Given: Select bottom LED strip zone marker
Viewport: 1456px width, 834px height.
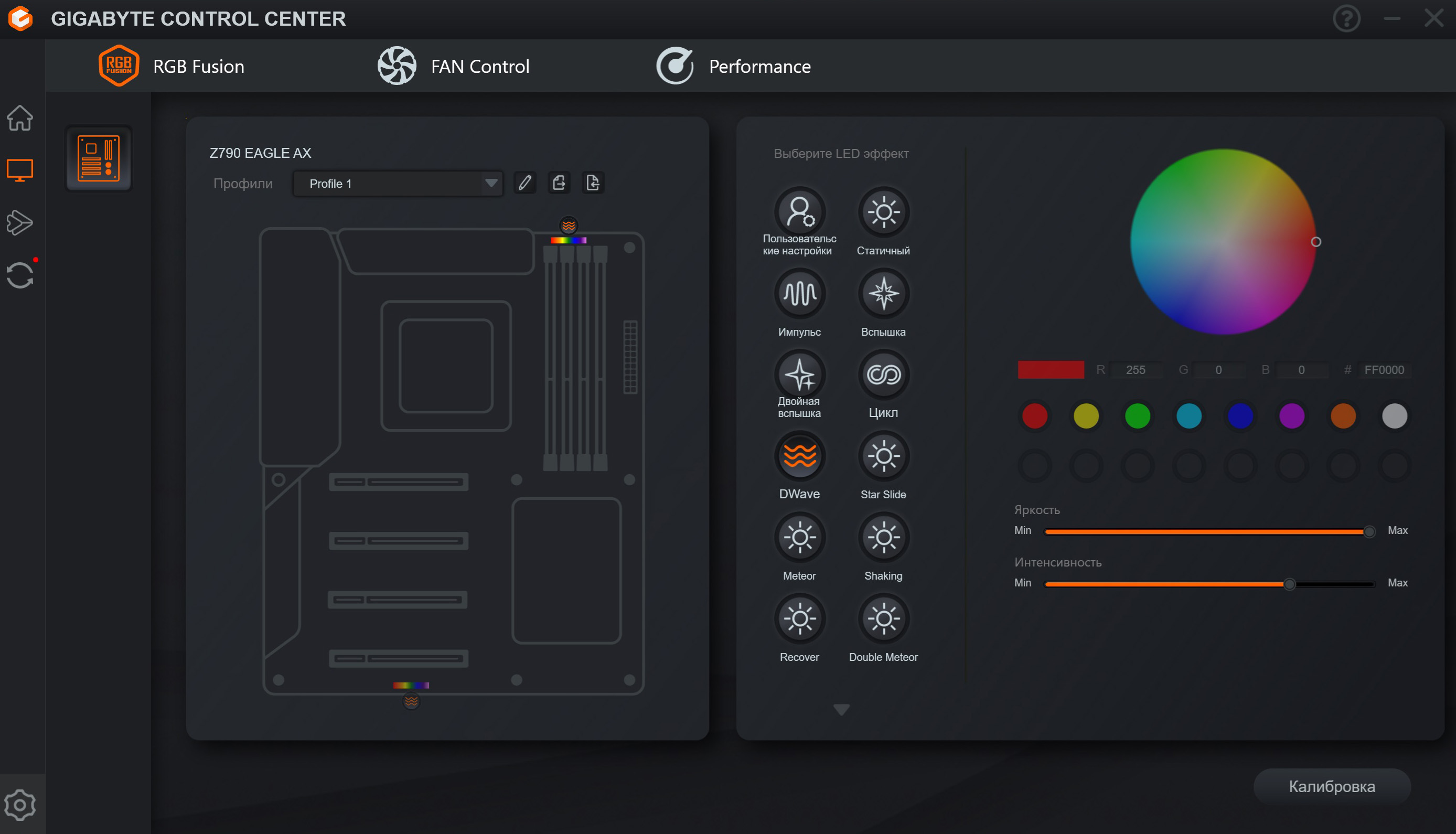Looking at the screenshot, I should [x=411, y=701].
